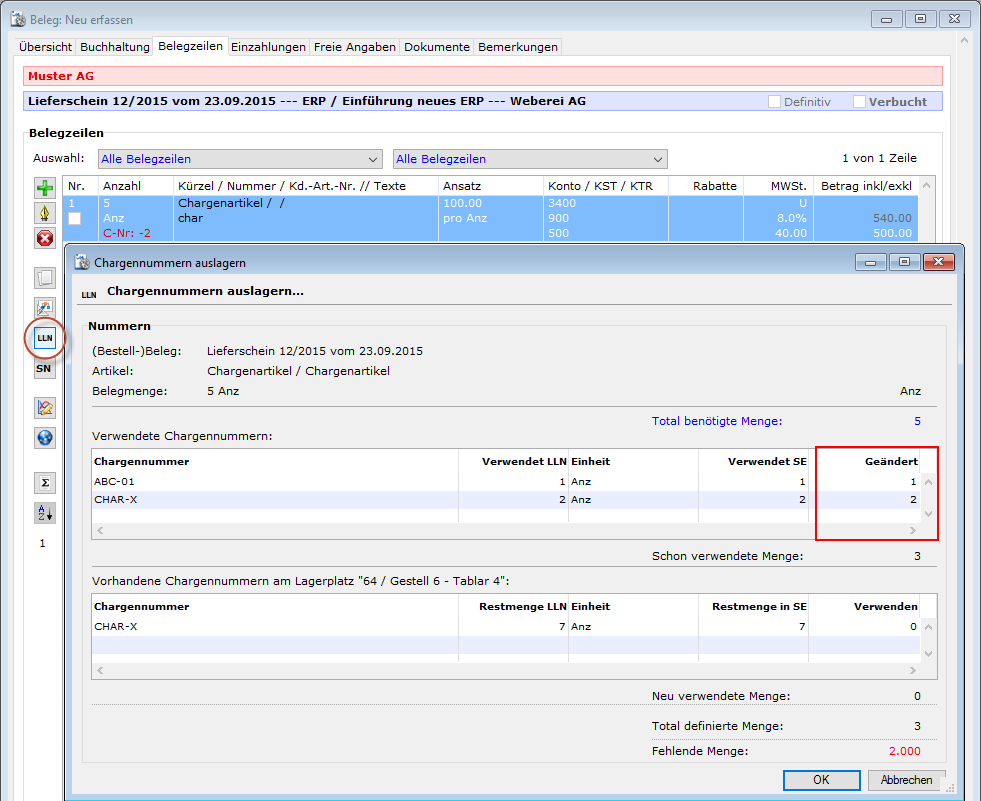The width and height of the screenshot is (981, 801).
Task: Toggle the Definitiv checkbox
Action: 775,102
